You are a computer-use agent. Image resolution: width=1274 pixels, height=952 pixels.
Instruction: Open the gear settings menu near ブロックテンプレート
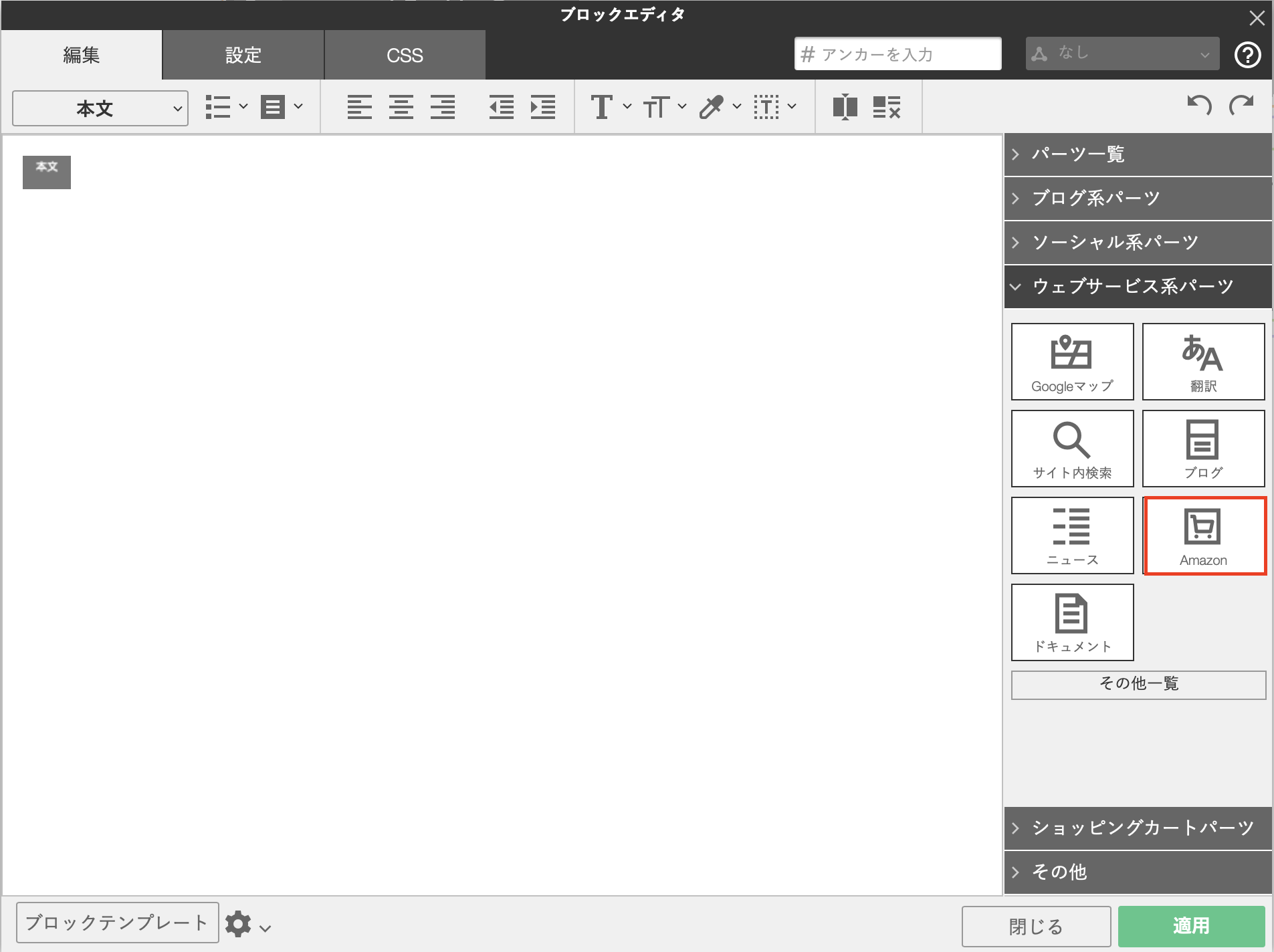tap(247, 925)
